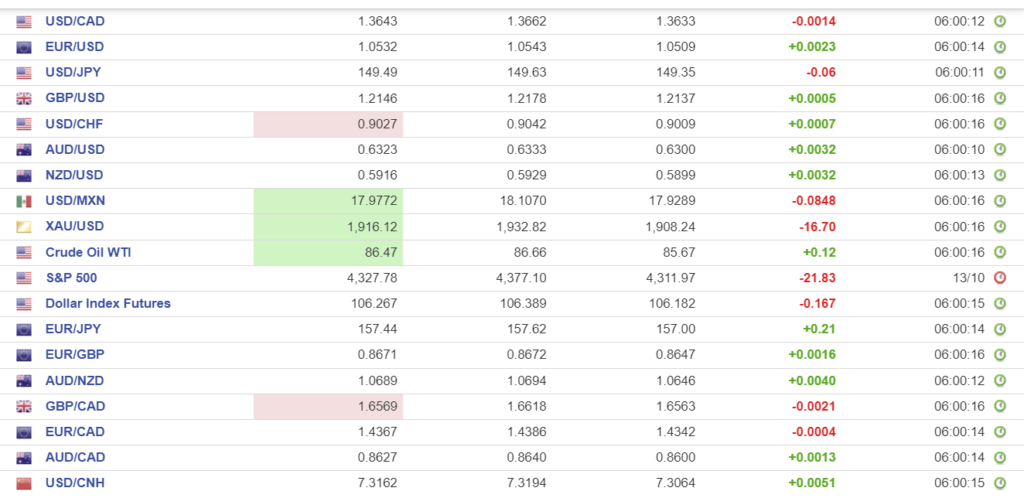Screen dimensions: 1024x498
Task: Open the Crude Oil WTI link
Action: [88, 252]
